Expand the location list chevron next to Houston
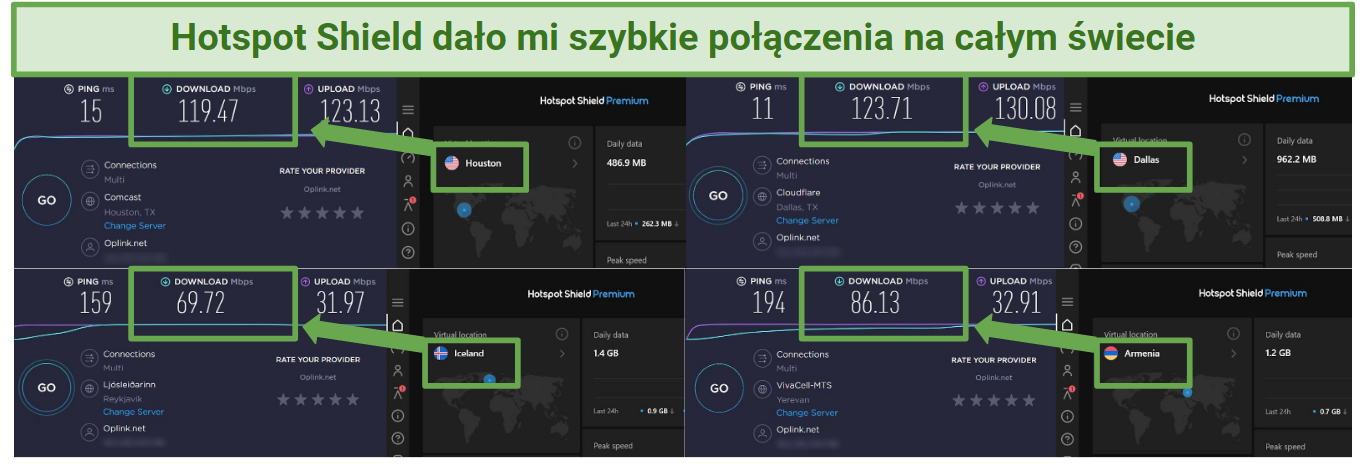 (x=575, y=163)
